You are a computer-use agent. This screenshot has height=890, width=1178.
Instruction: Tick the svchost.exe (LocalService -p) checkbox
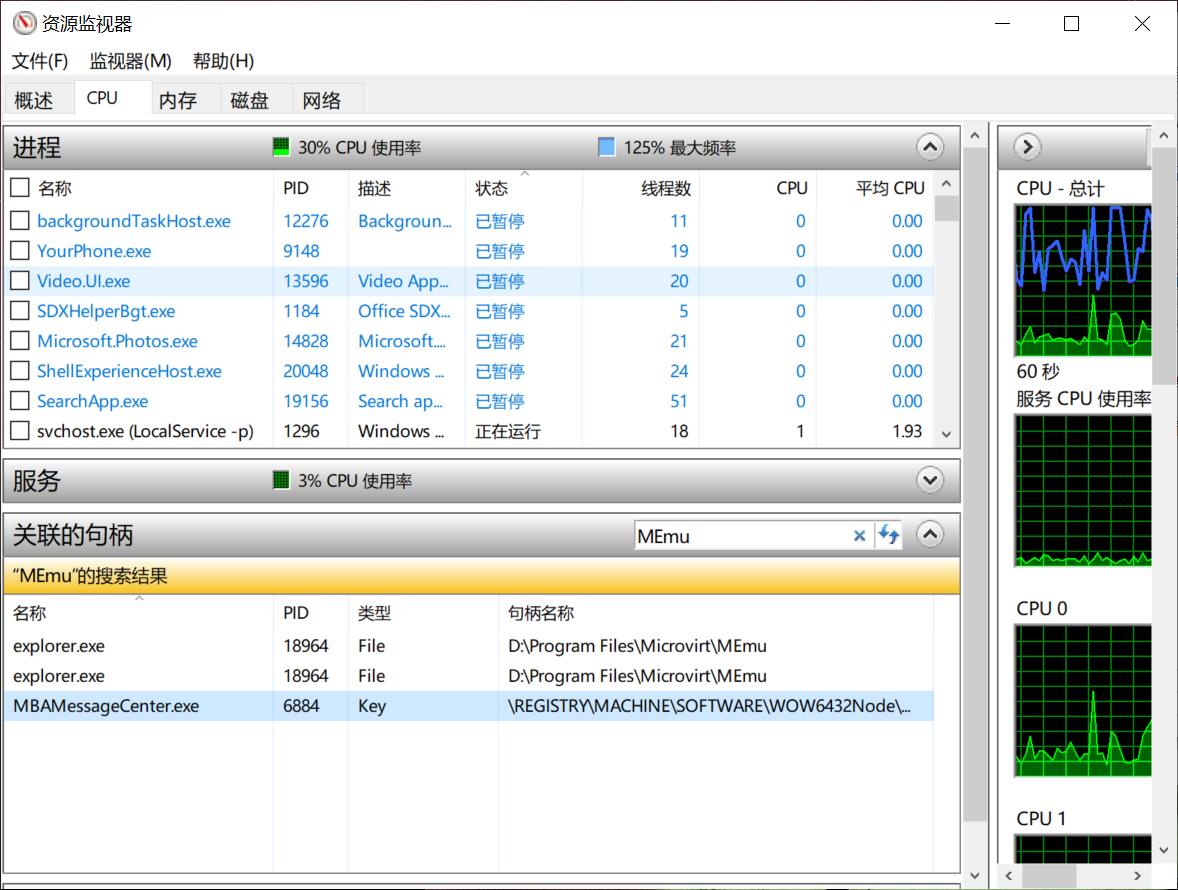pyautogui.click(x=20, y=431)
